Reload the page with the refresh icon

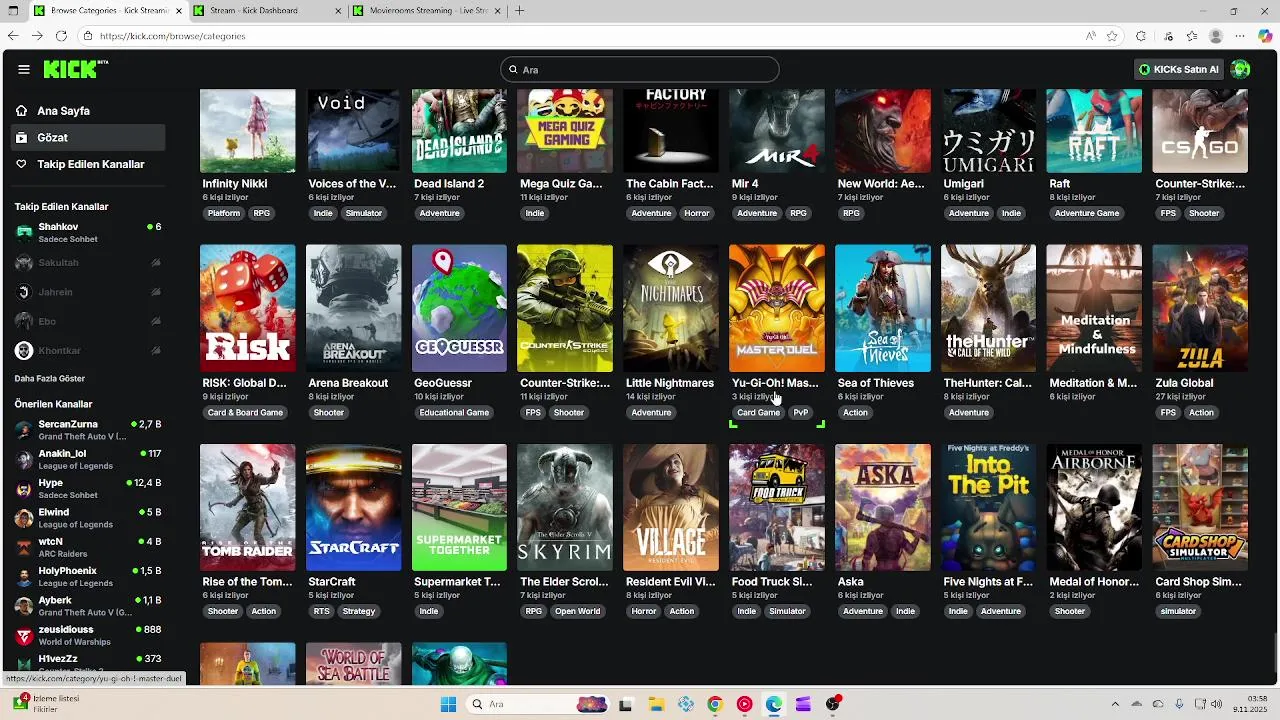pyautogui.click(x=61, y=36)
